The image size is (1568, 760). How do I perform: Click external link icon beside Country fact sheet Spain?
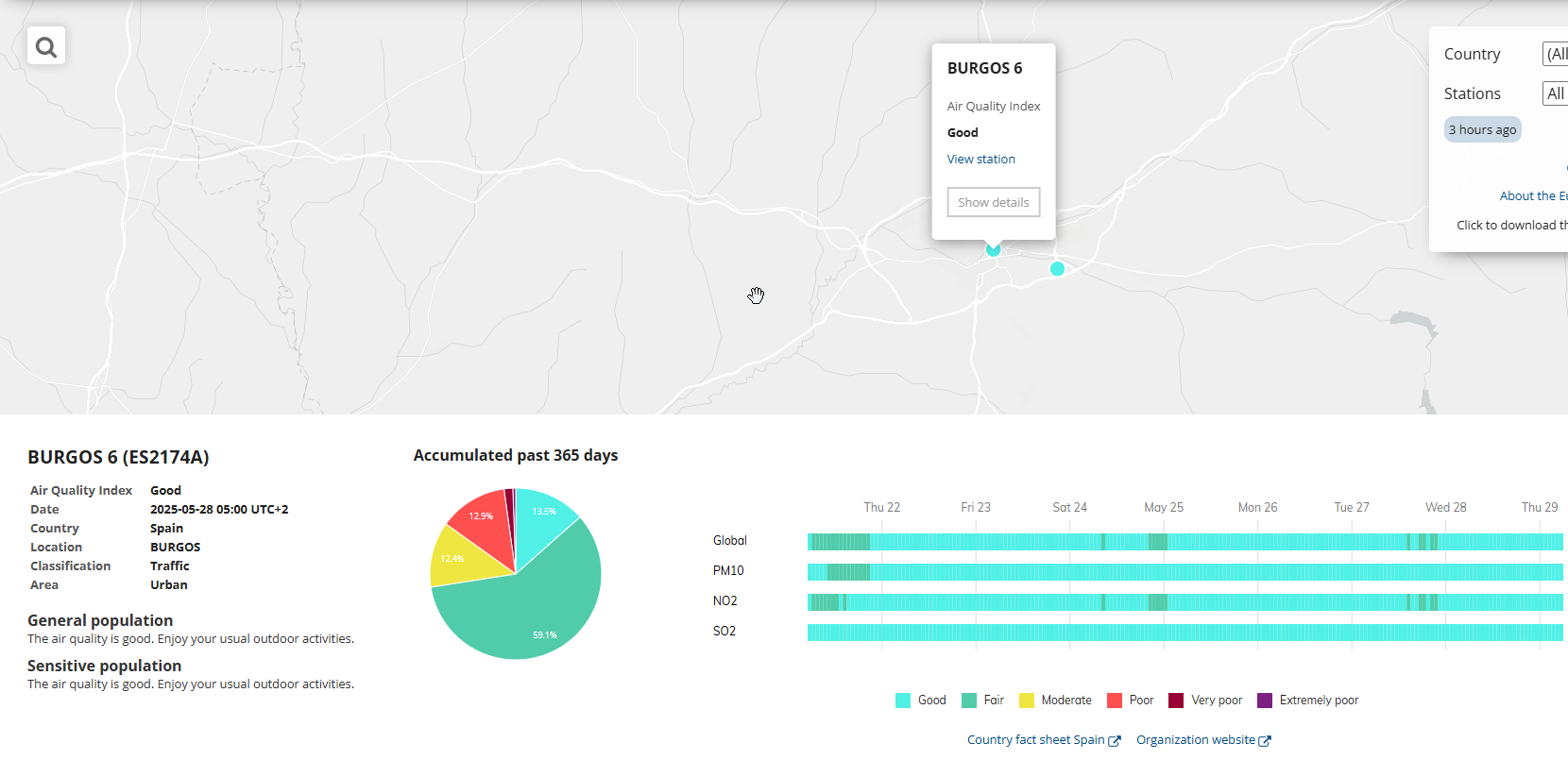[x=1115, y=741]
